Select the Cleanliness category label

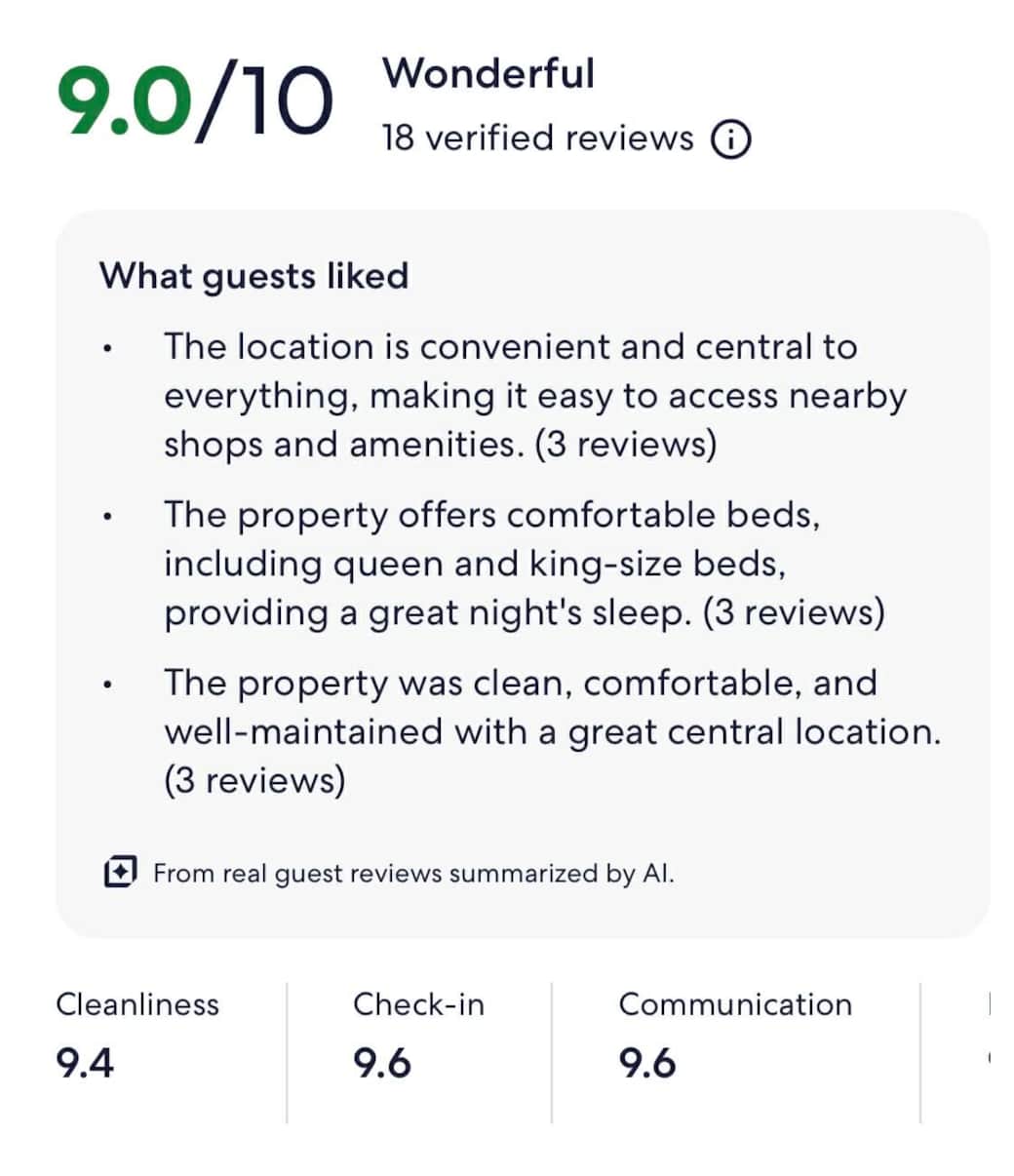(137, 1004)
